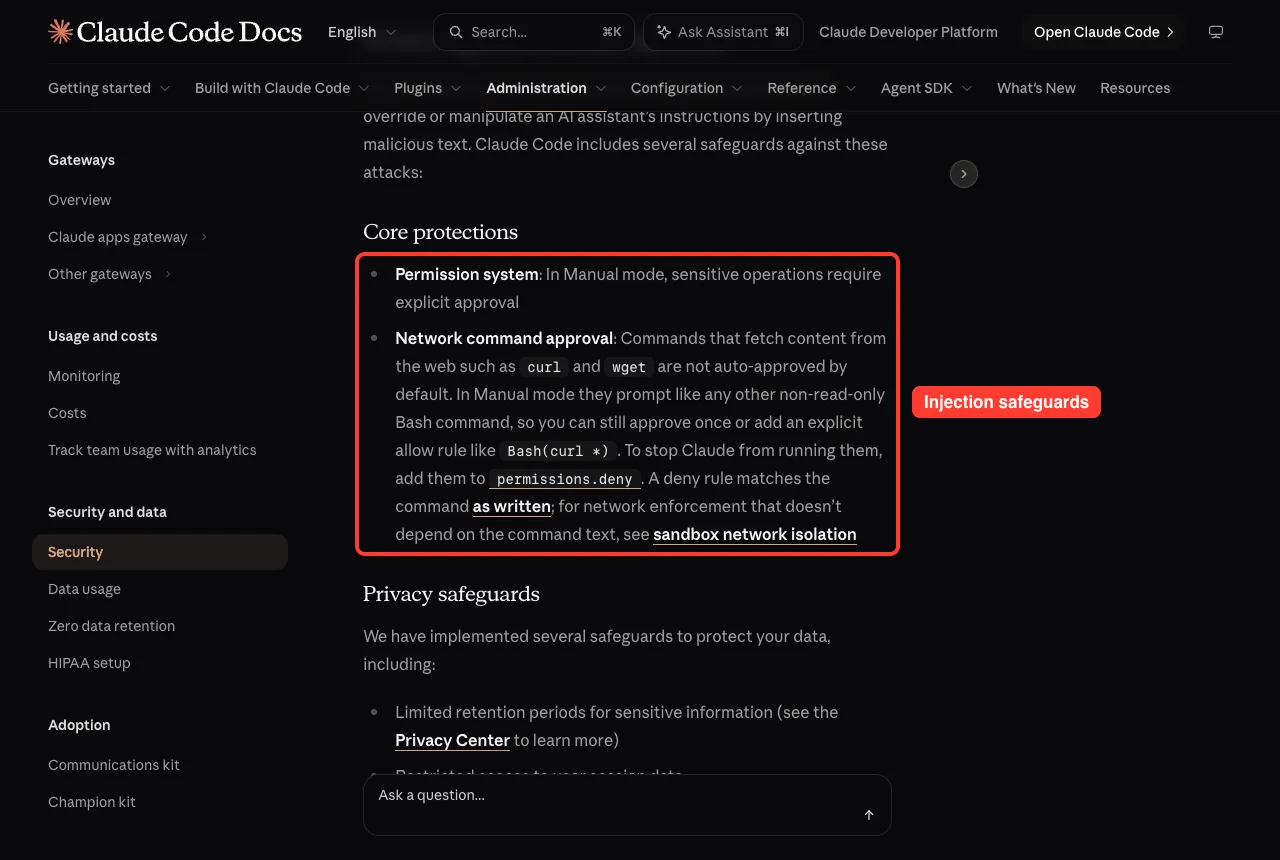The height and width of the screenshot is (860, 1280).
Task: Select Security in the sidebar
Action: (x=160, y=552)
